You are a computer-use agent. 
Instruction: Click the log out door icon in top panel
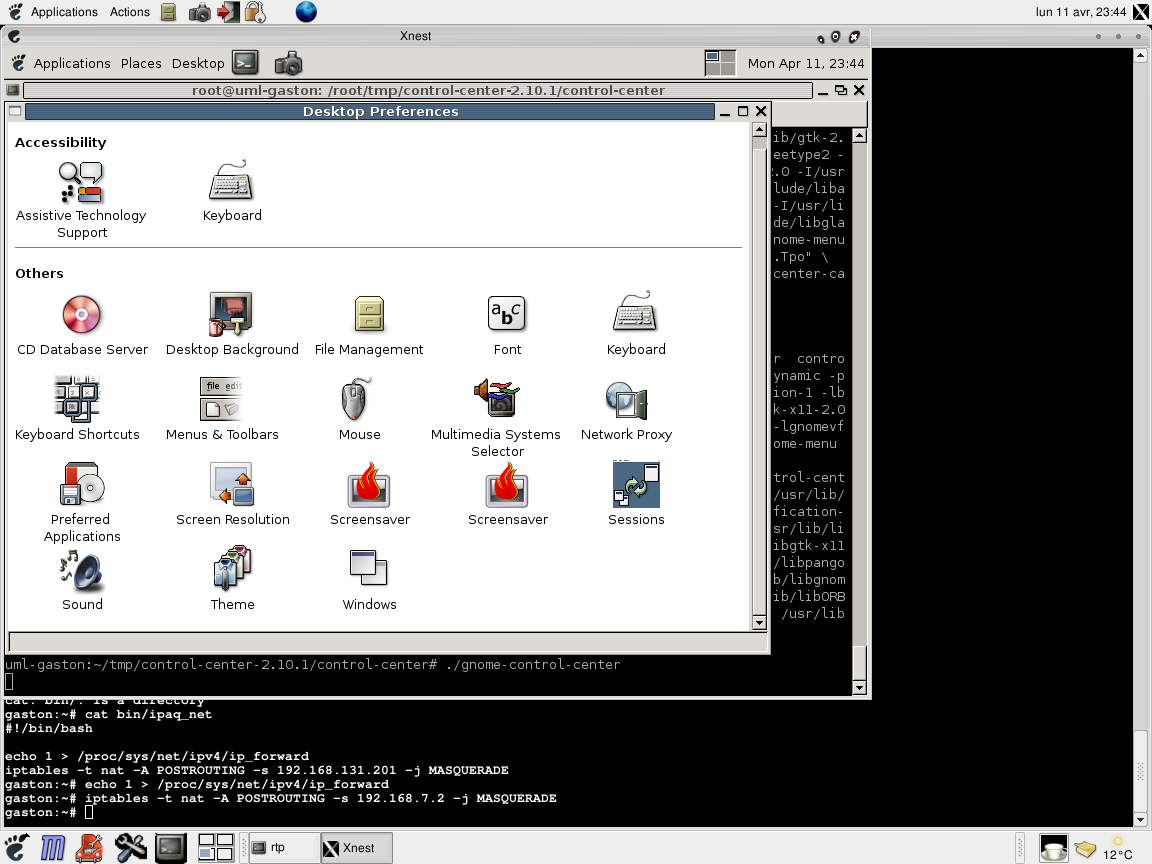point(228,12)
